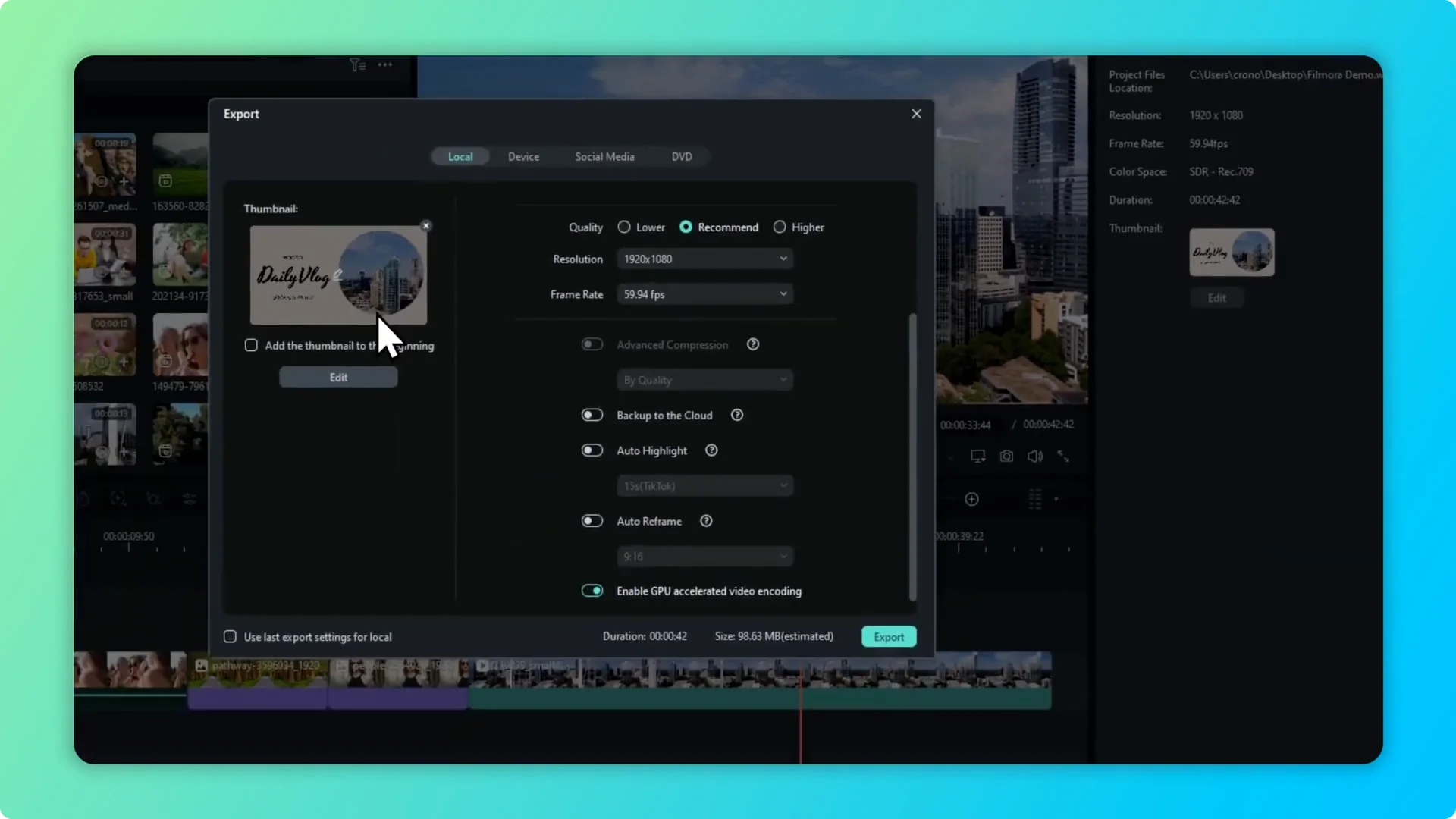Open the three-dots more menu above media library
The image size is (1456, 819).
pyautogui.click(x=385, y=65)
